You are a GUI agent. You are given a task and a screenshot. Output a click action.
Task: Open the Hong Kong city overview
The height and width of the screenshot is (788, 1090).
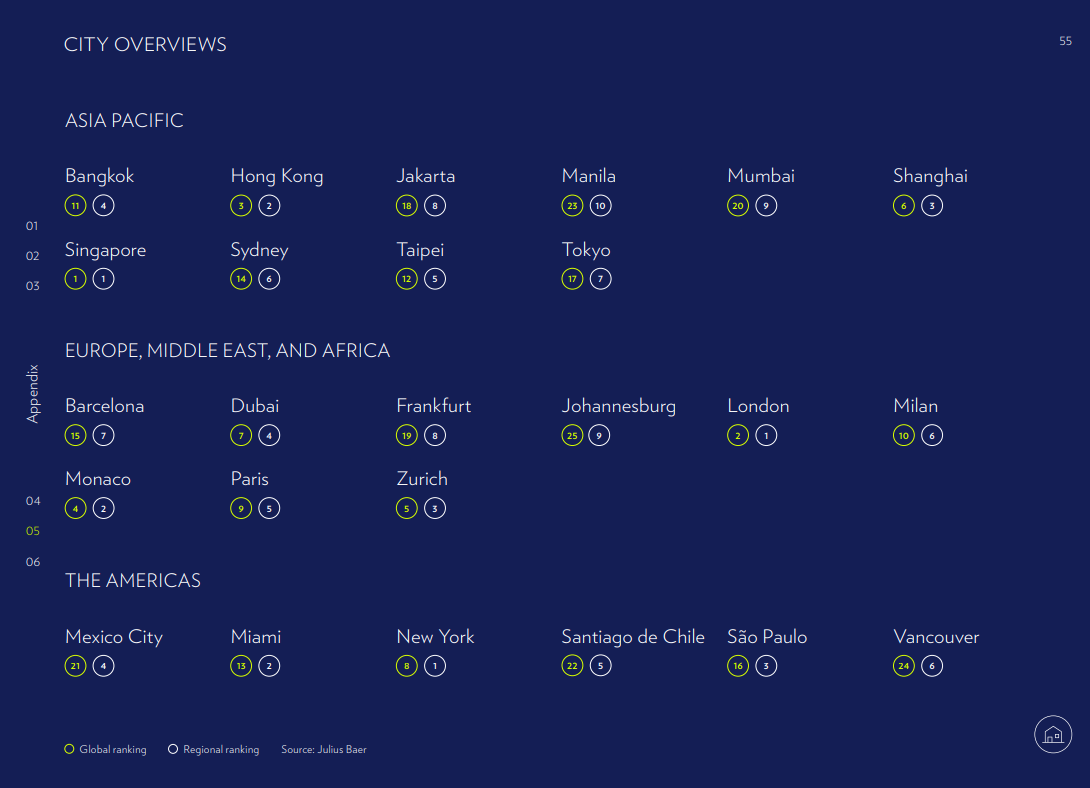pyautogui.click(x=277, y=176)
